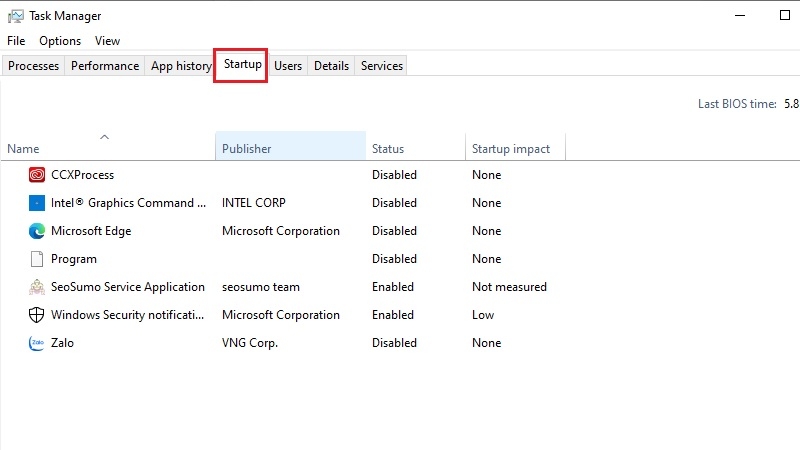800x450 pixels.
Task: Click the Zalo app icon
Action: tap(36, 343)
